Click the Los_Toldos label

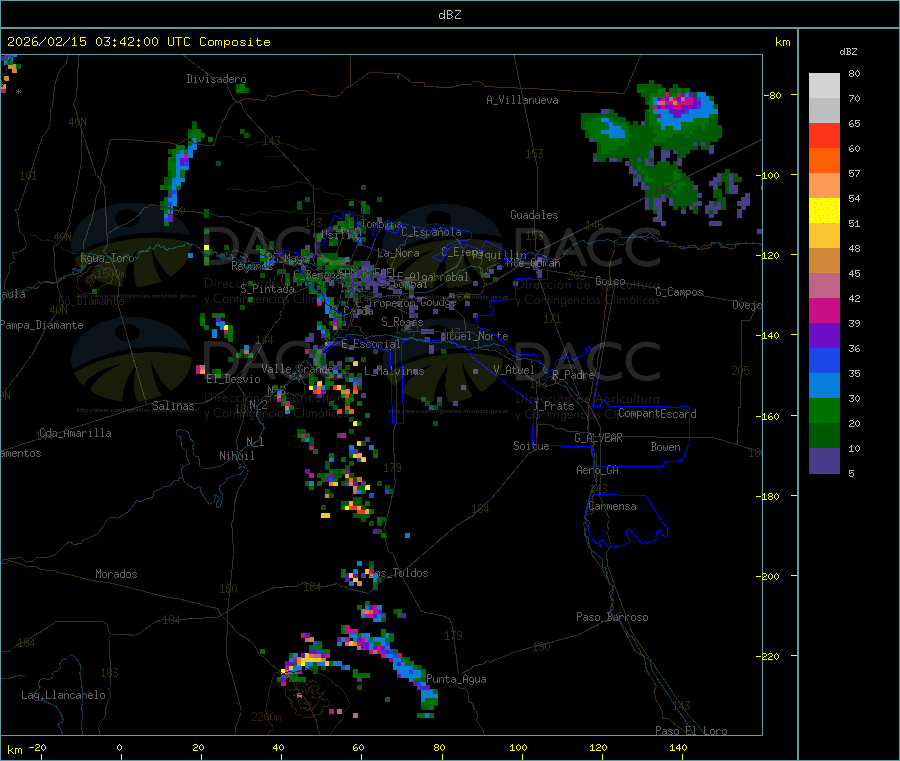pos(400,573)
